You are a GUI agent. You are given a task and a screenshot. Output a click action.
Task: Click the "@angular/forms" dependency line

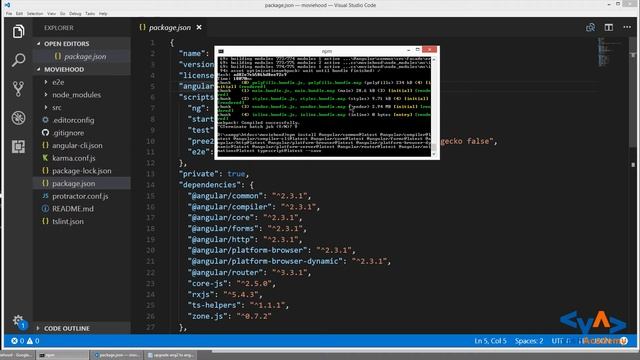247,229
